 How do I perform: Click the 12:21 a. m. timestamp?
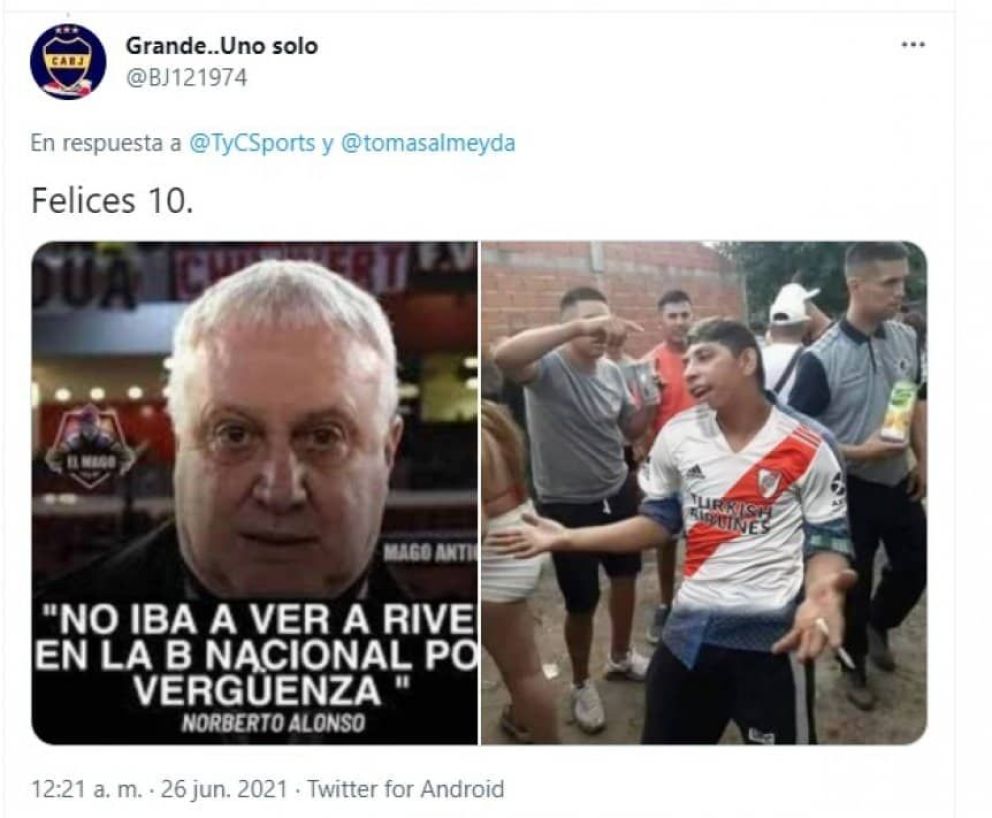coord(87,789)
